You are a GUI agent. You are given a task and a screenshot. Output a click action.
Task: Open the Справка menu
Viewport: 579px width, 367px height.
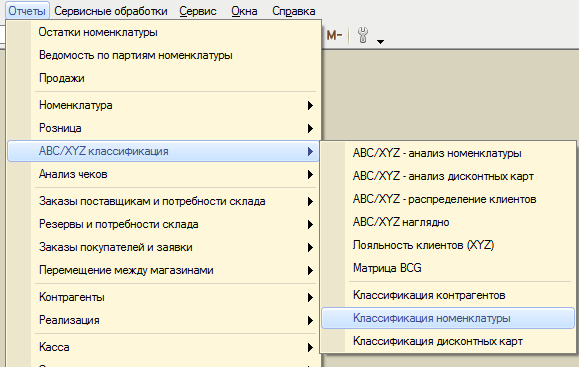click(294, 11)
